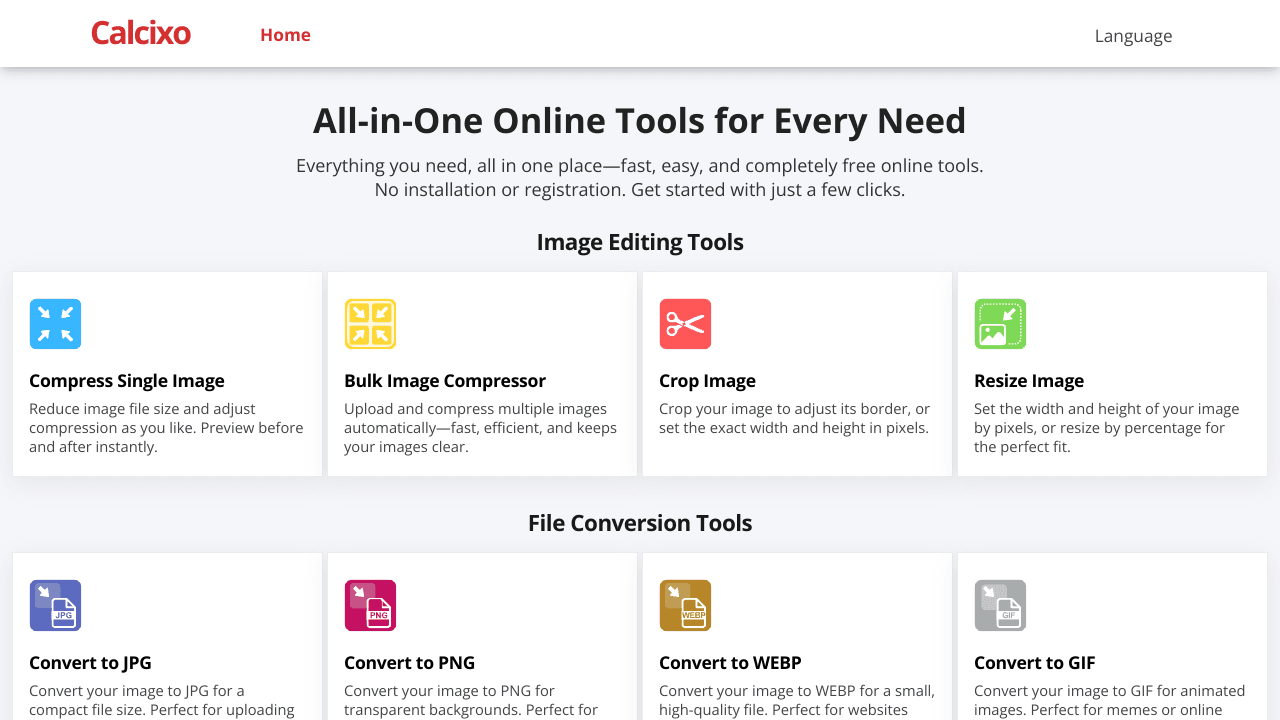Click the 'Set the width and height' description

[1107, 428]
